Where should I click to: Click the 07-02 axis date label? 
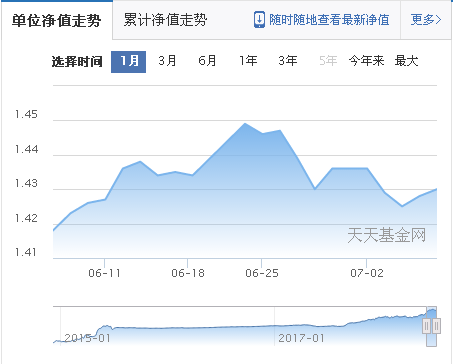click(x=367, y=273)
